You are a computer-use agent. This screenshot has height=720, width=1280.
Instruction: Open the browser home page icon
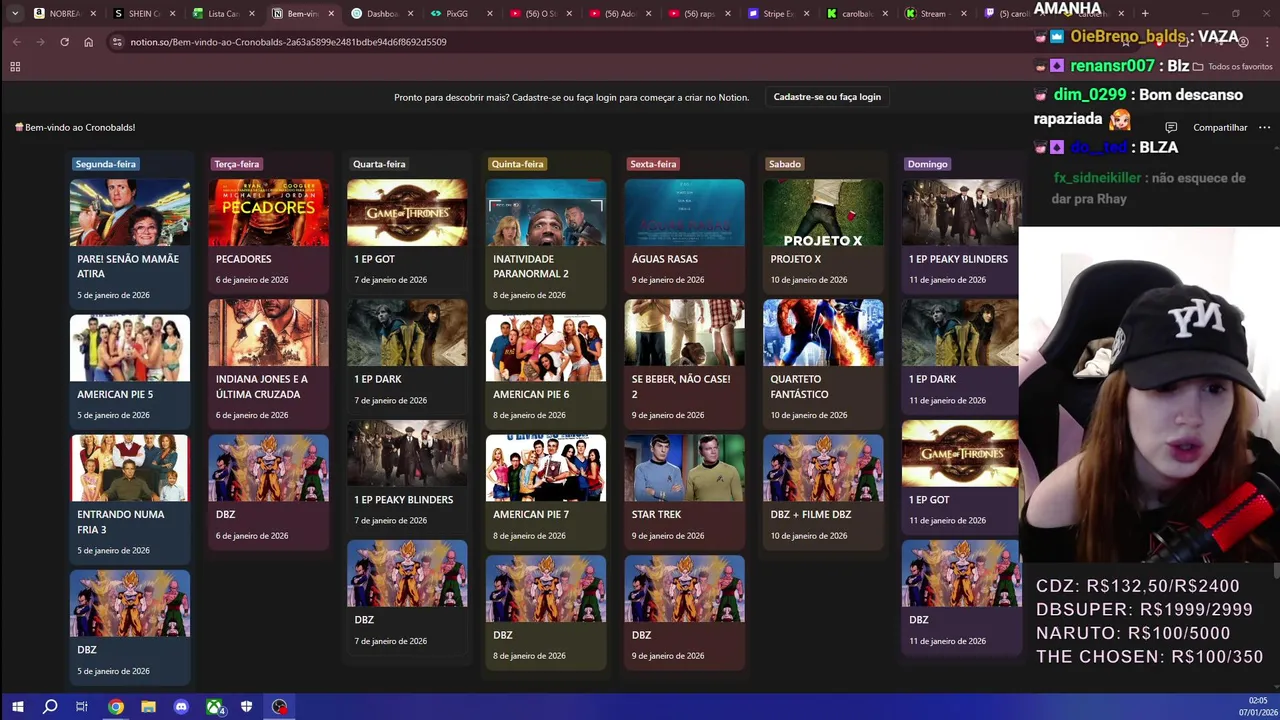point(88,42)
